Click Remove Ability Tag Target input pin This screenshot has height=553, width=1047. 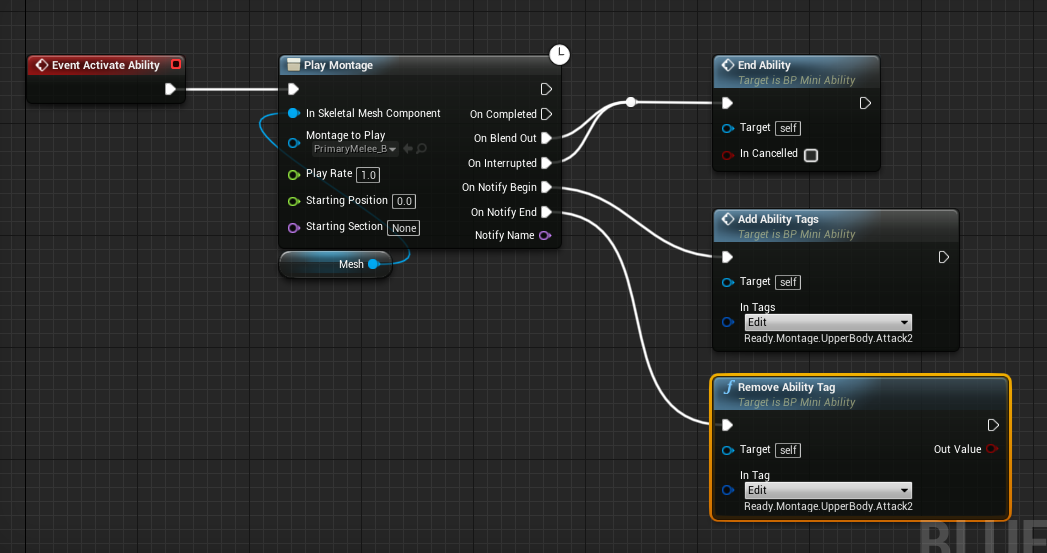pyautogui.click(x=728, y=450)
